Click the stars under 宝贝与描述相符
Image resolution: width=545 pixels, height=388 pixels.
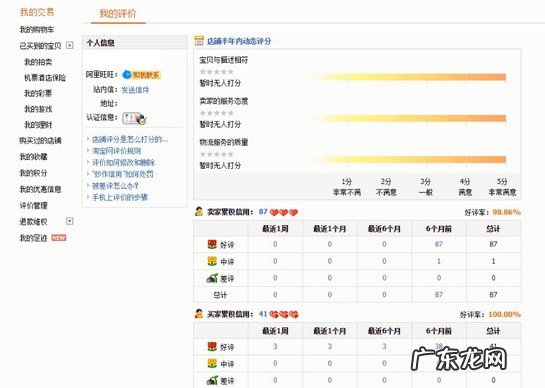[217, 72]
